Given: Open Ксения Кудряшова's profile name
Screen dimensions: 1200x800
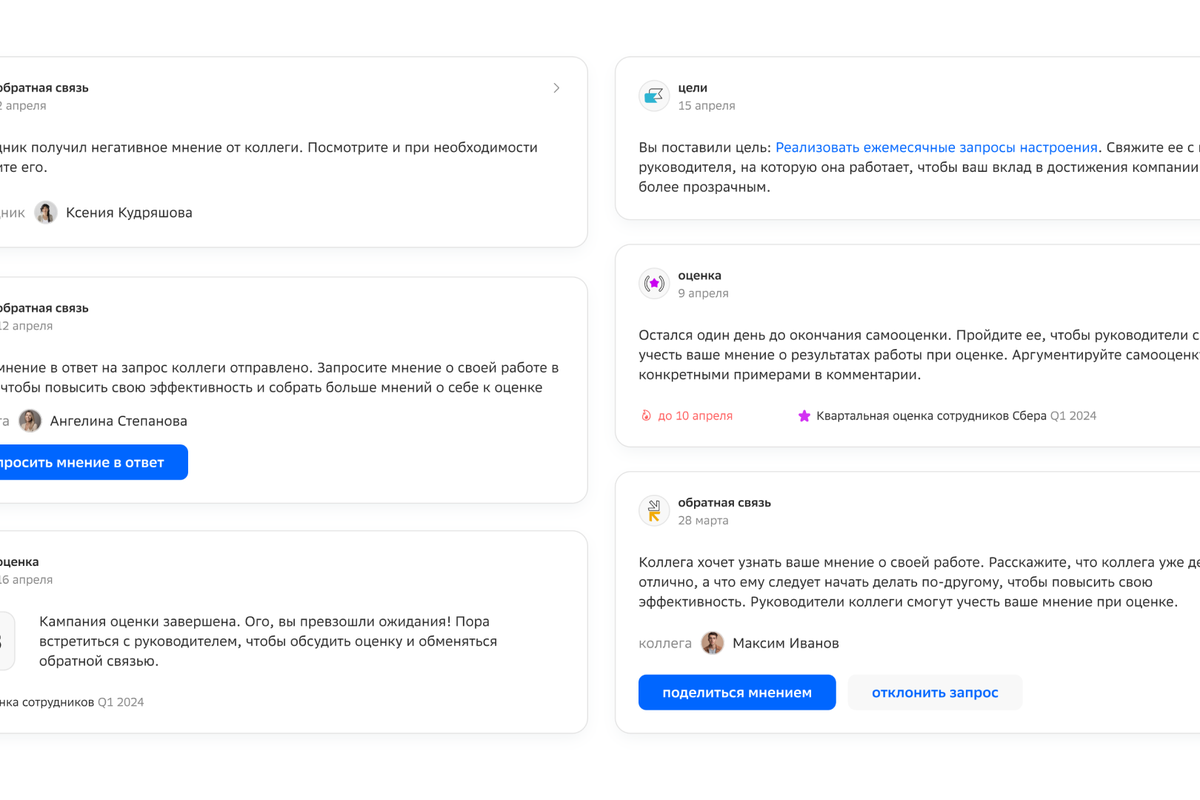Looking at the screenshot, I should (x=129, y=212).
